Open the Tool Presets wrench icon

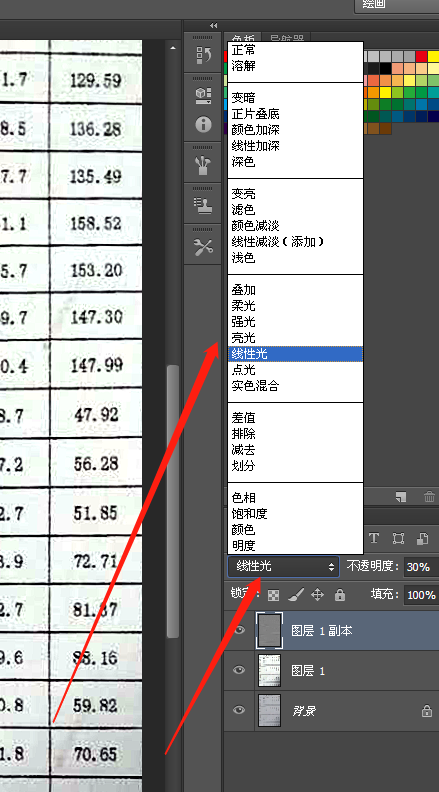(x=203, y=247)
